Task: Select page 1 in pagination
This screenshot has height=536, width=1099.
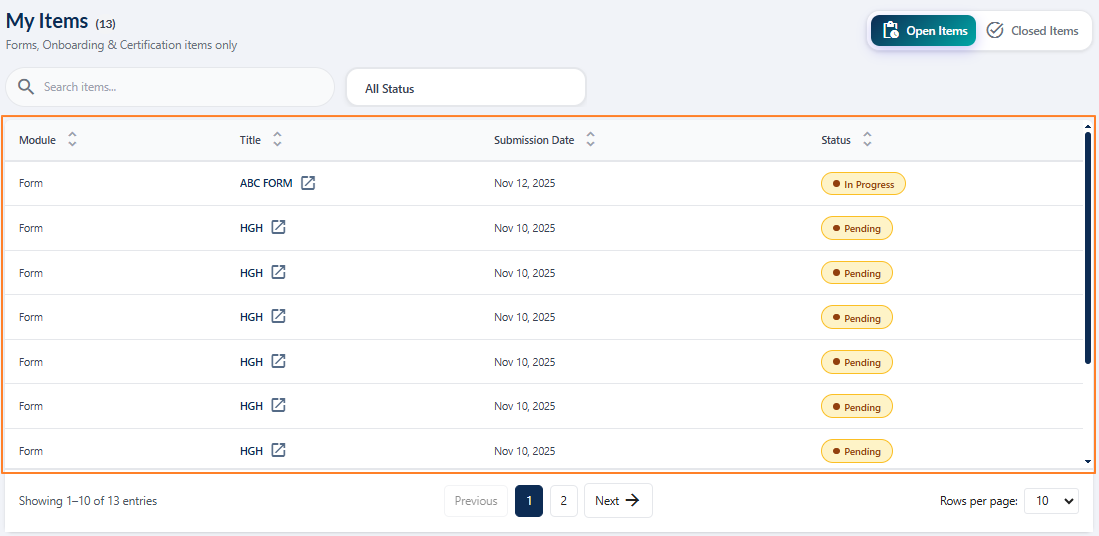Action: pyautogui.click(x=529, y=501)
